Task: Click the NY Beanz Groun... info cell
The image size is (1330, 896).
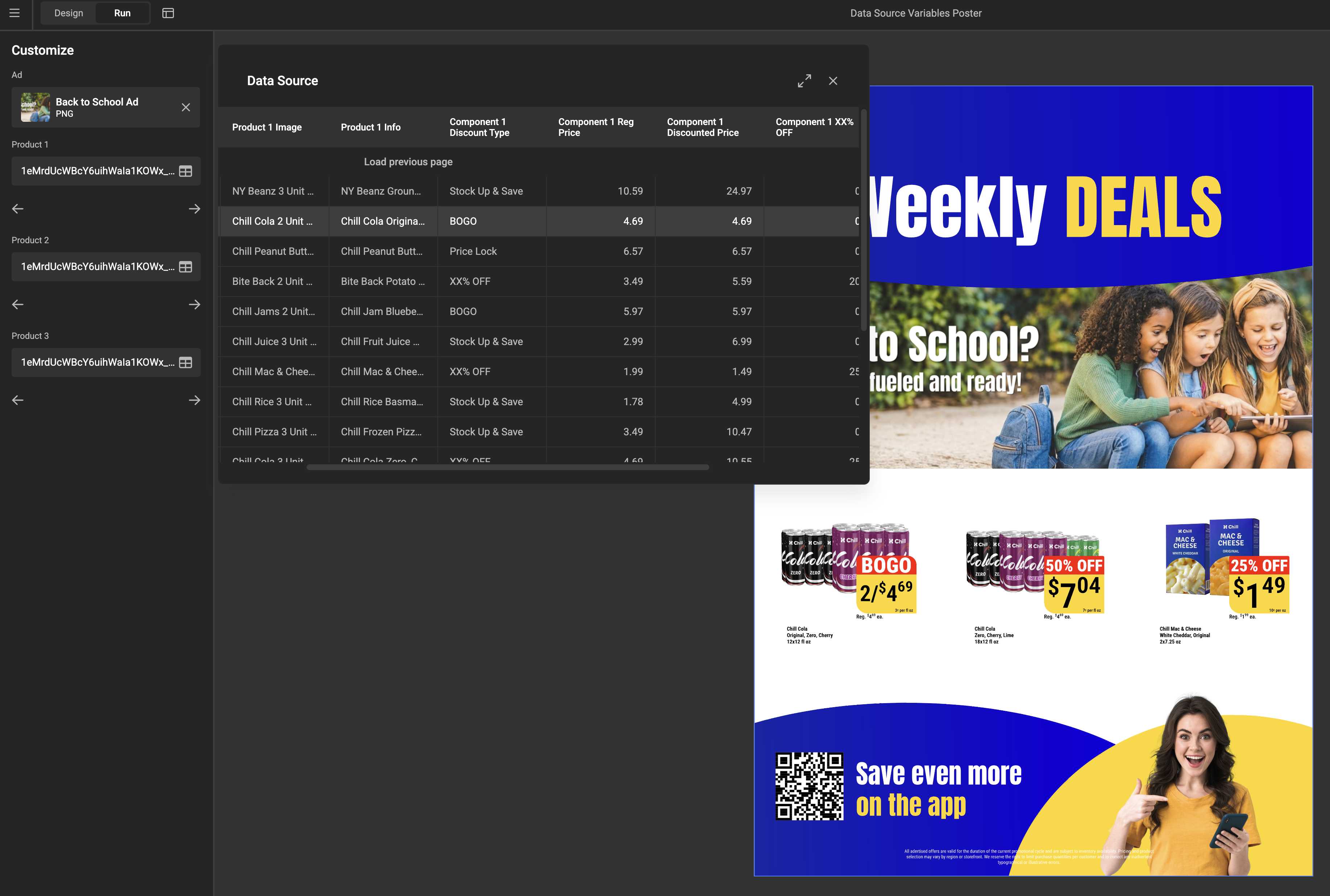Action: [x=383, y=191]
